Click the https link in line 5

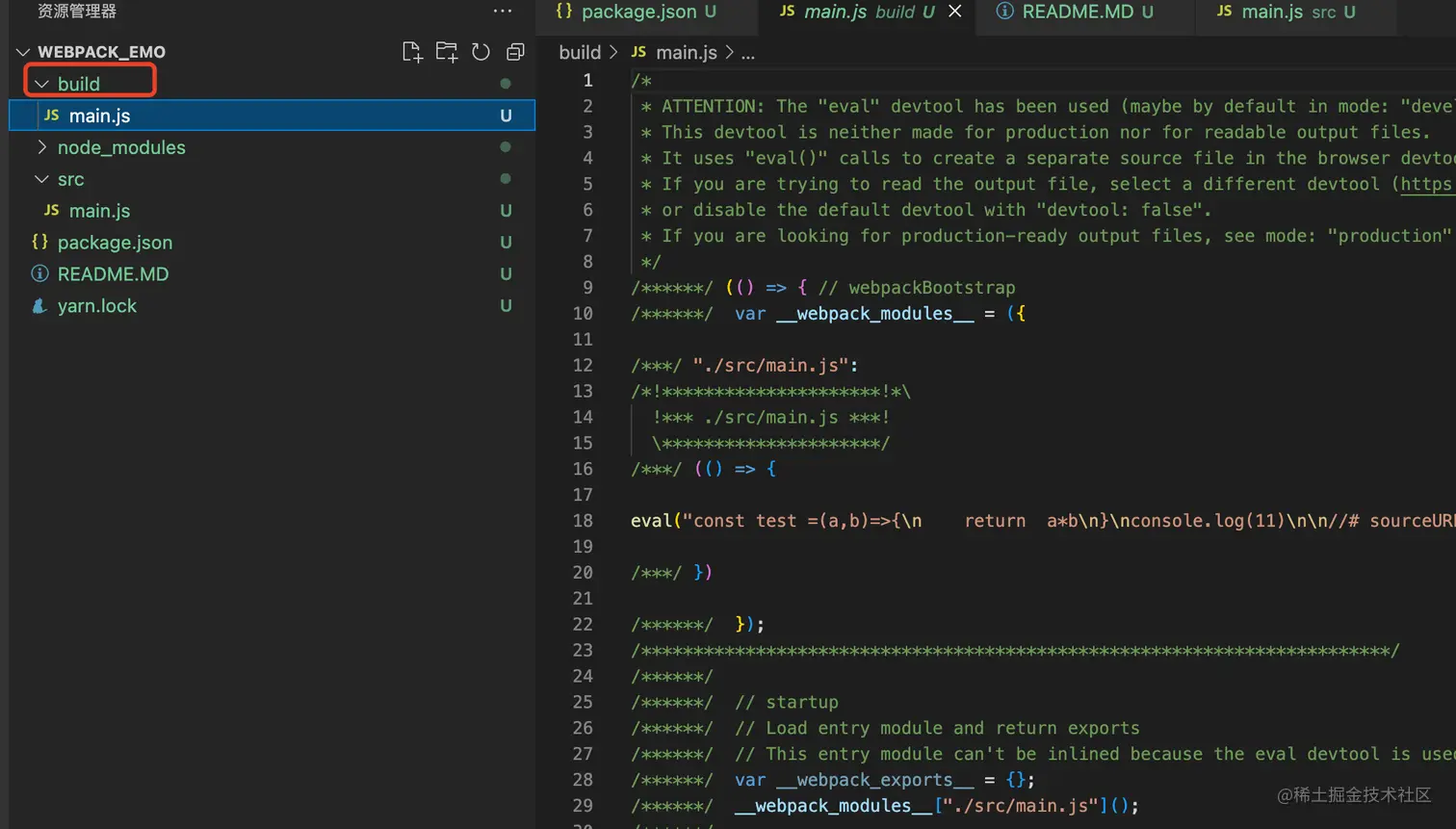coord(1426,184)
